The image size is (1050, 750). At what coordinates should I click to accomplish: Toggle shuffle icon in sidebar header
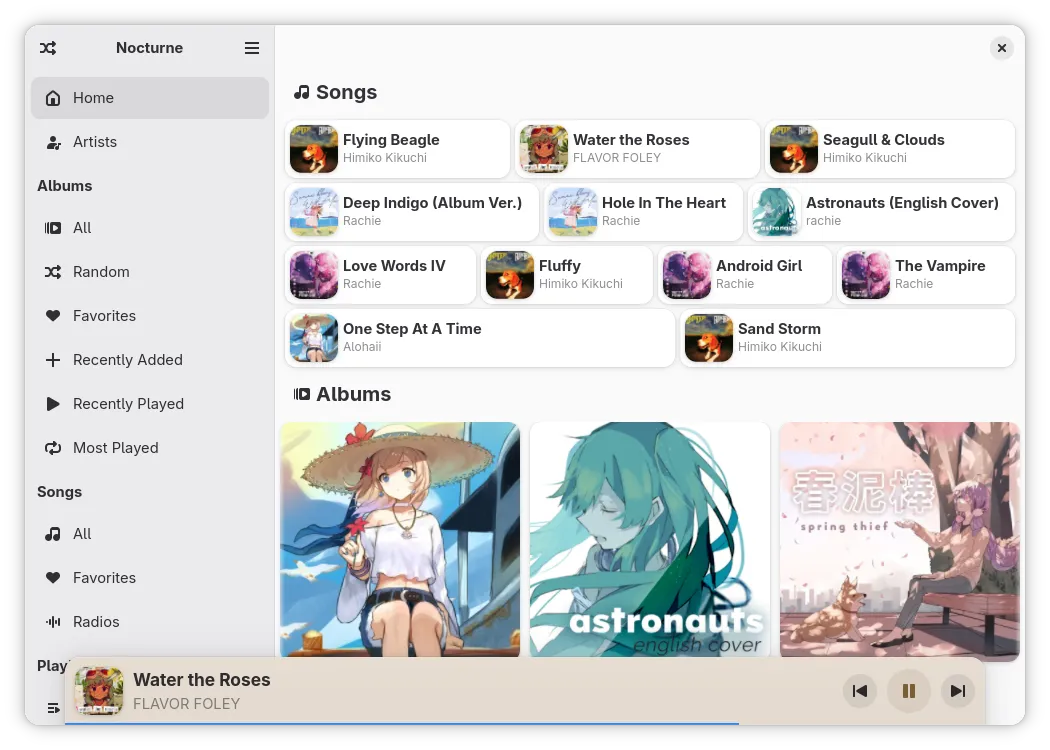(x=48, y=48)
